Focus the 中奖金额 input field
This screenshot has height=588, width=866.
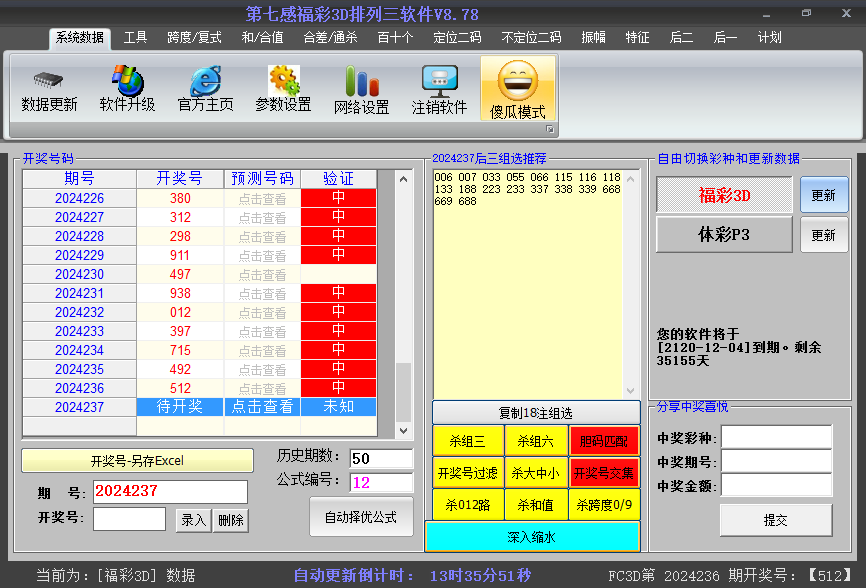click(777, 485)
